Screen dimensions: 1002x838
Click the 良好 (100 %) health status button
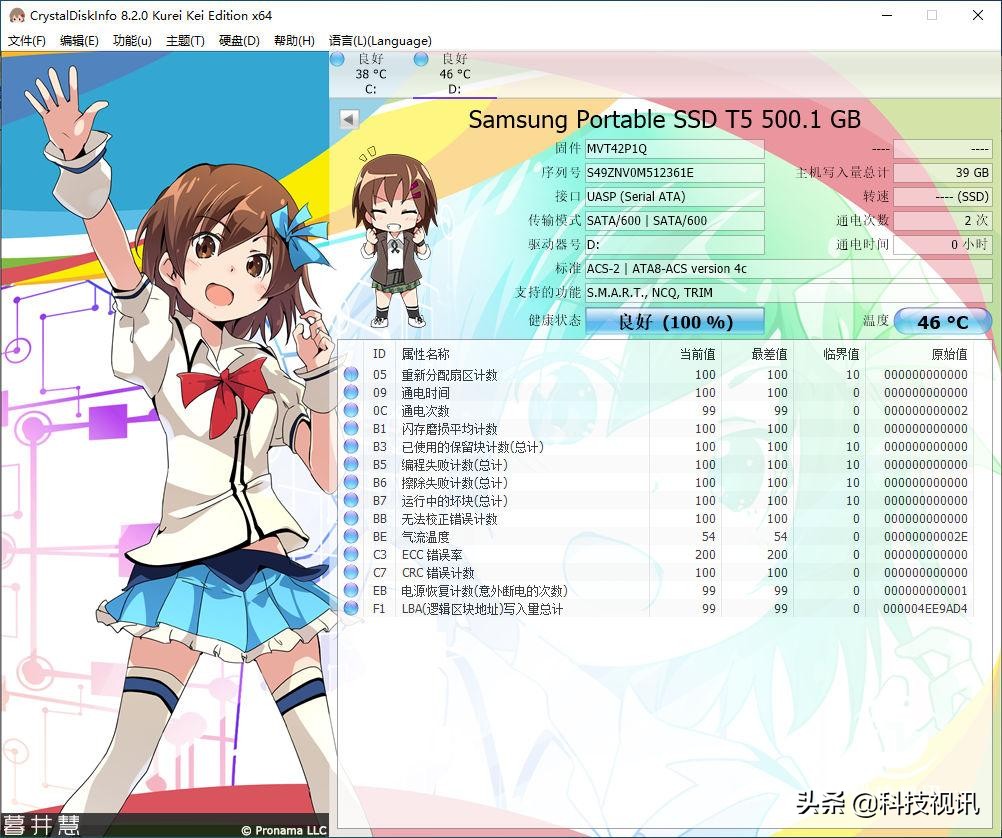[675, 321]
